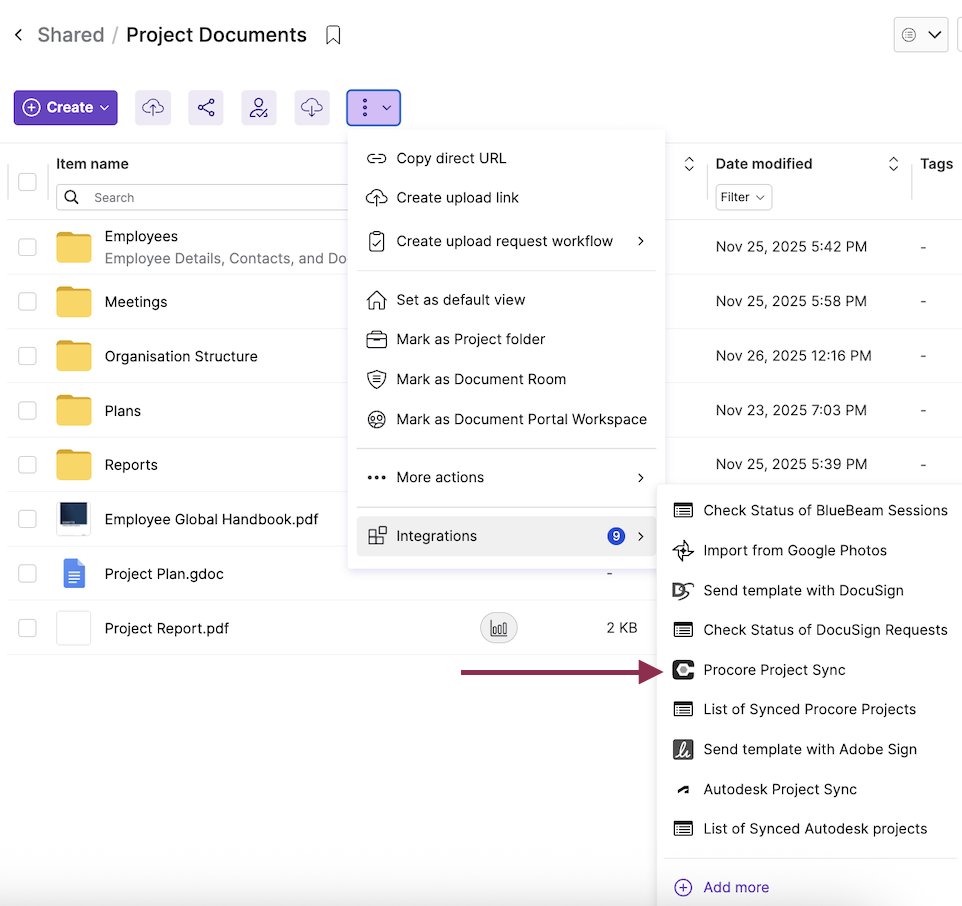Image resolution: width=962 pixels, height=906 pixels.
Task: Click the user approval icon in toolbar
Action: 259,108
